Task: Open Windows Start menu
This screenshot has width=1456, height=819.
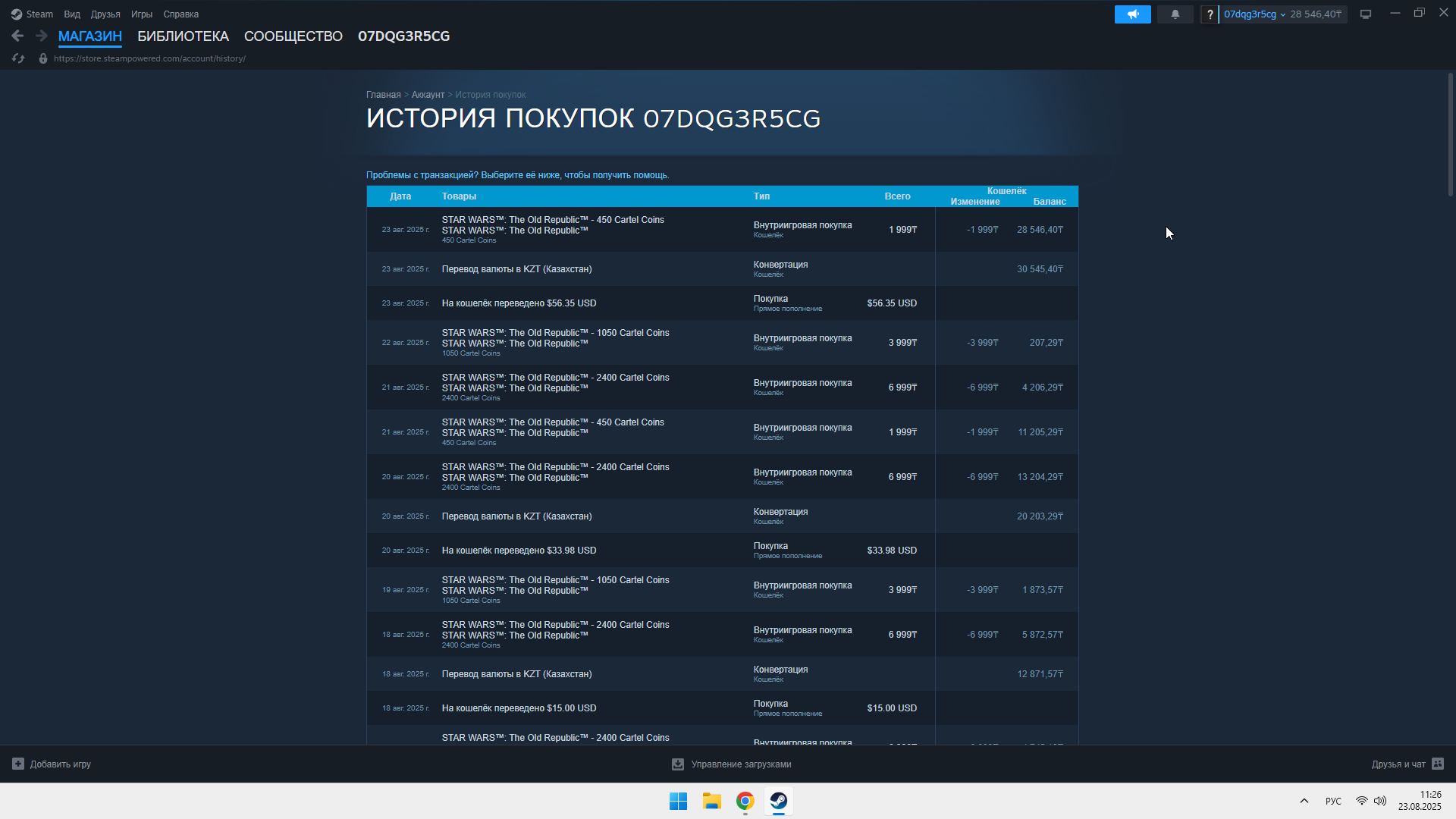Action: 678,801
